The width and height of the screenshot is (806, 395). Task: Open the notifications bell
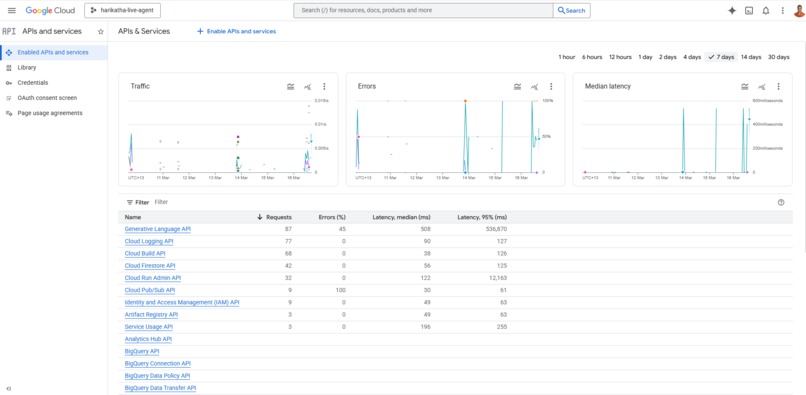(766, 10)
